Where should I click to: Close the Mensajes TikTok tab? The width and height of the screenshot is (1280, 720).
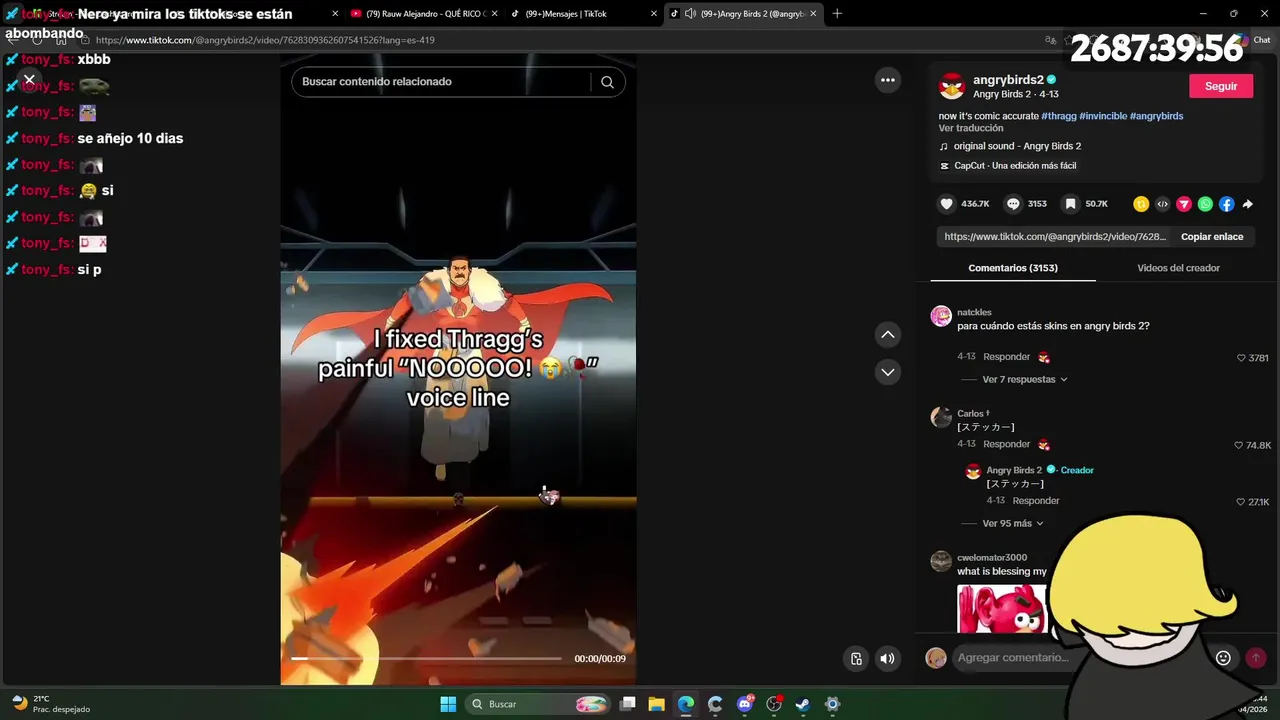[654, 14]
